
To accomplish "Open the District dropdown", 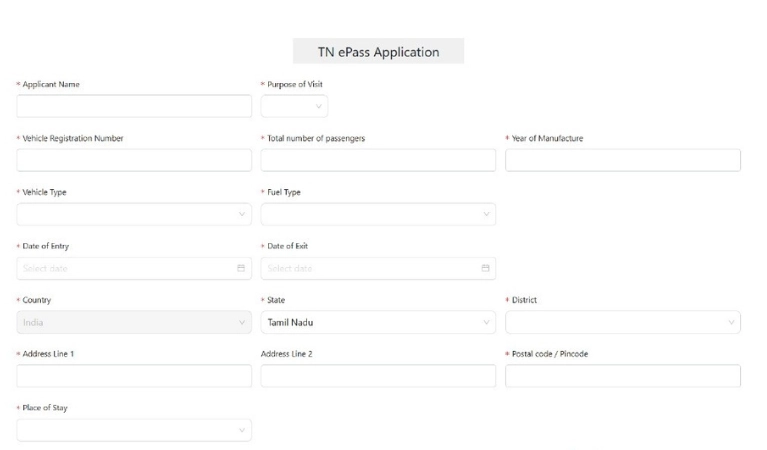I will tap(623, 322).
